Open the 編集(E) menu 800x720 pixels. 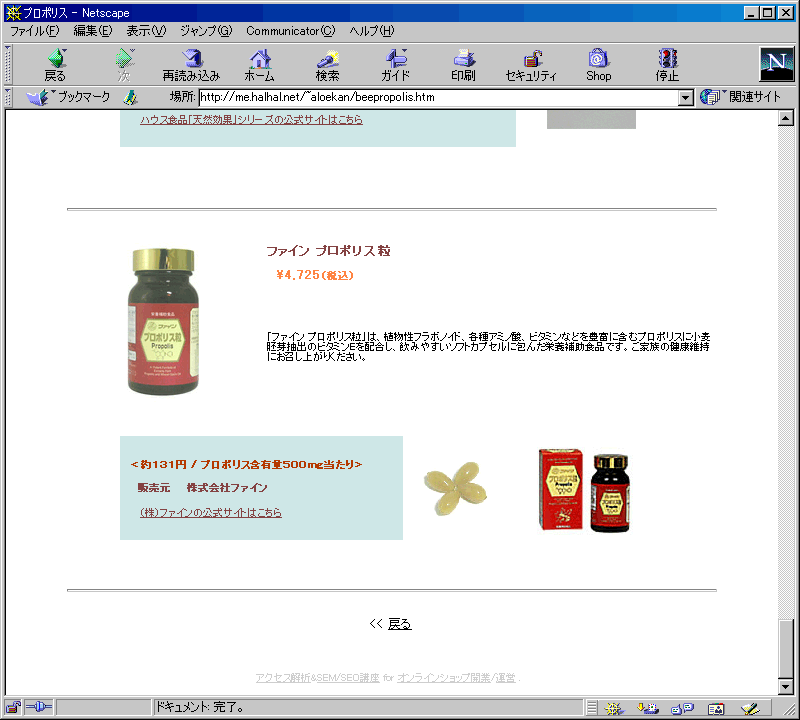click(92, 31)
